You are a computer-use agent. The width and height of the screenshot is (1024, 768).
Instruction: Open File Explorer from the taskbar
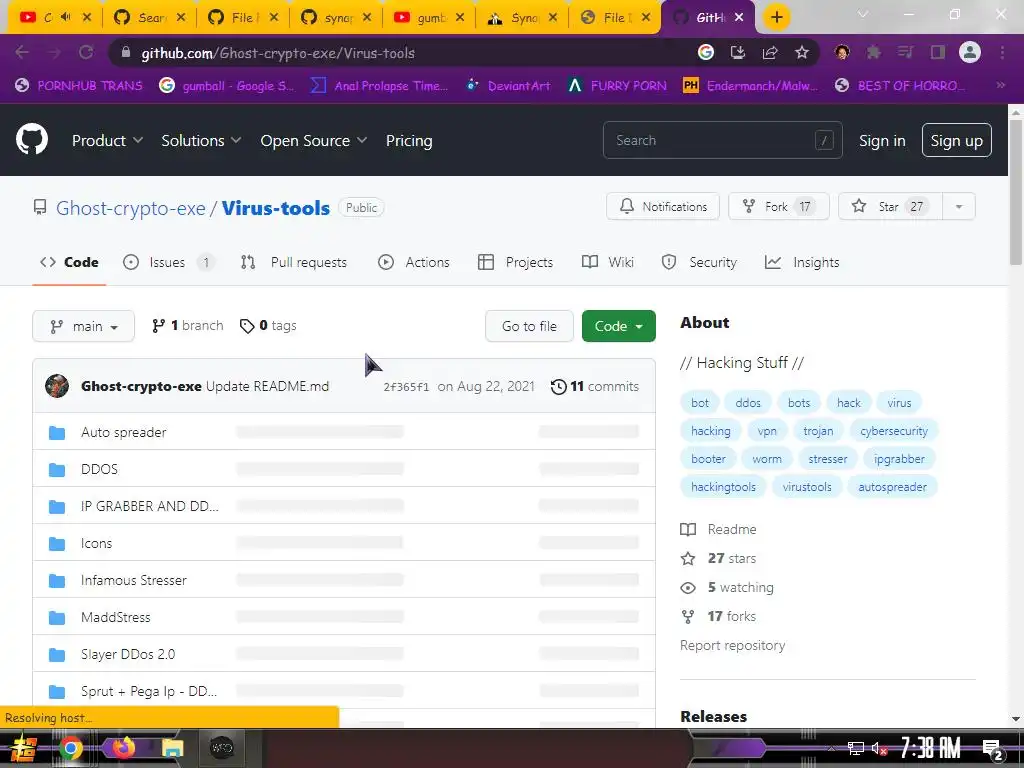click(172, 748)
